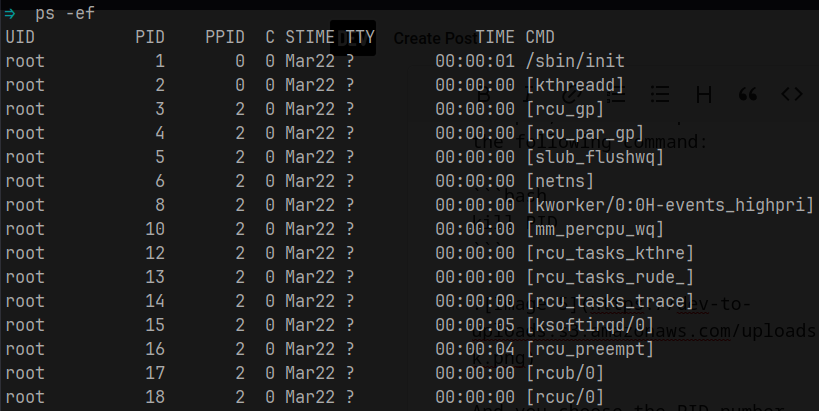This screenshot has height=411, width=819.
Task: Click the kworker/0:0H-events_highpri entry
Action: pyautogui.click(x=669, y=205)
